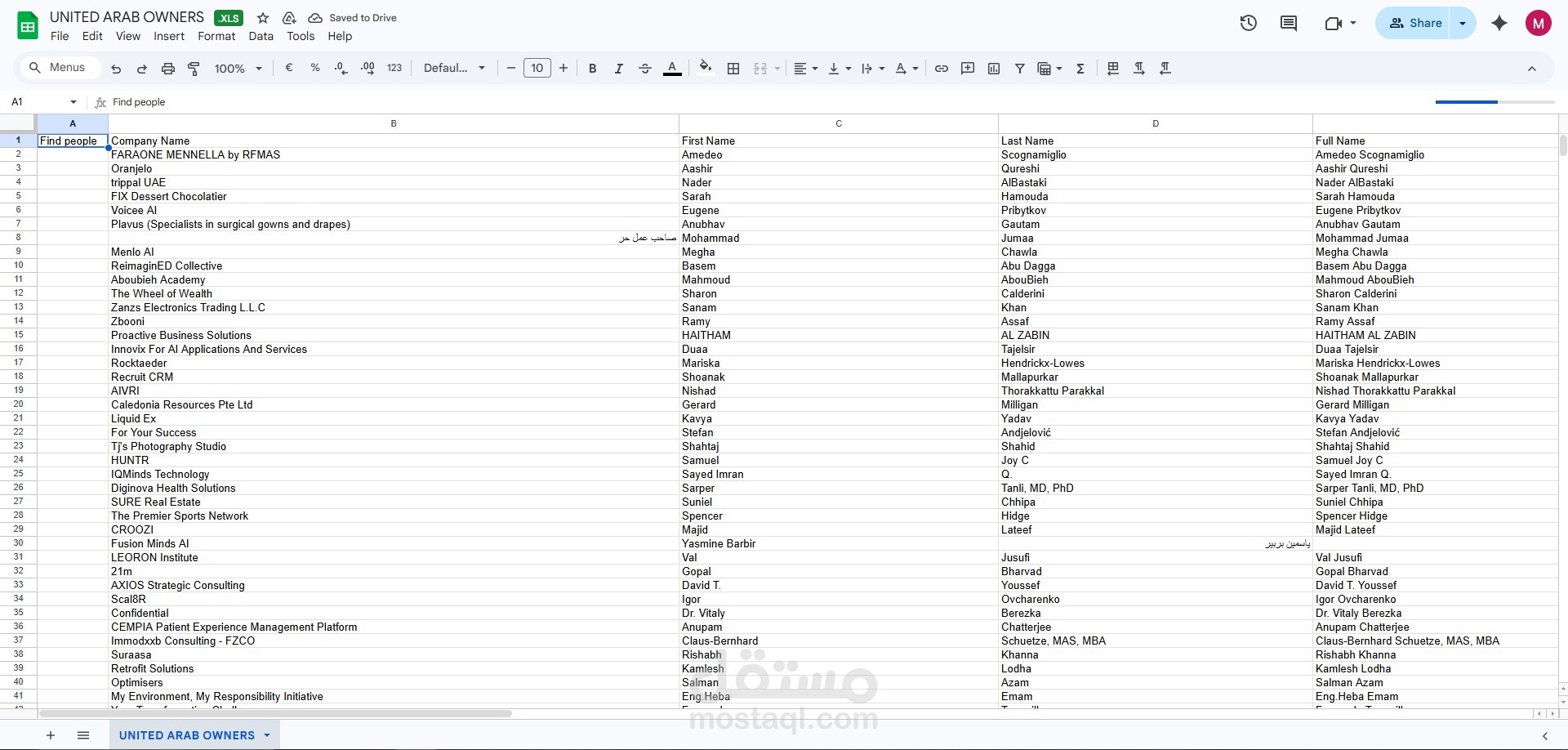The height and width of the screenshot is (750, 1568).
Task: Increase the font size
Action: [x=563, y=69]
